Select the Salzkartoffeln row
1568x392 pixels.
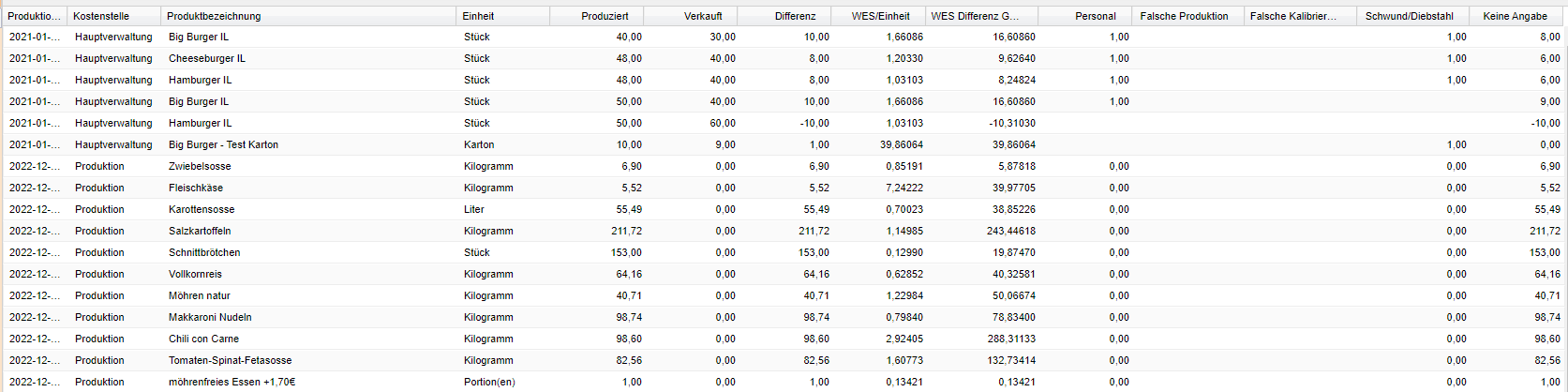point(200,231)
